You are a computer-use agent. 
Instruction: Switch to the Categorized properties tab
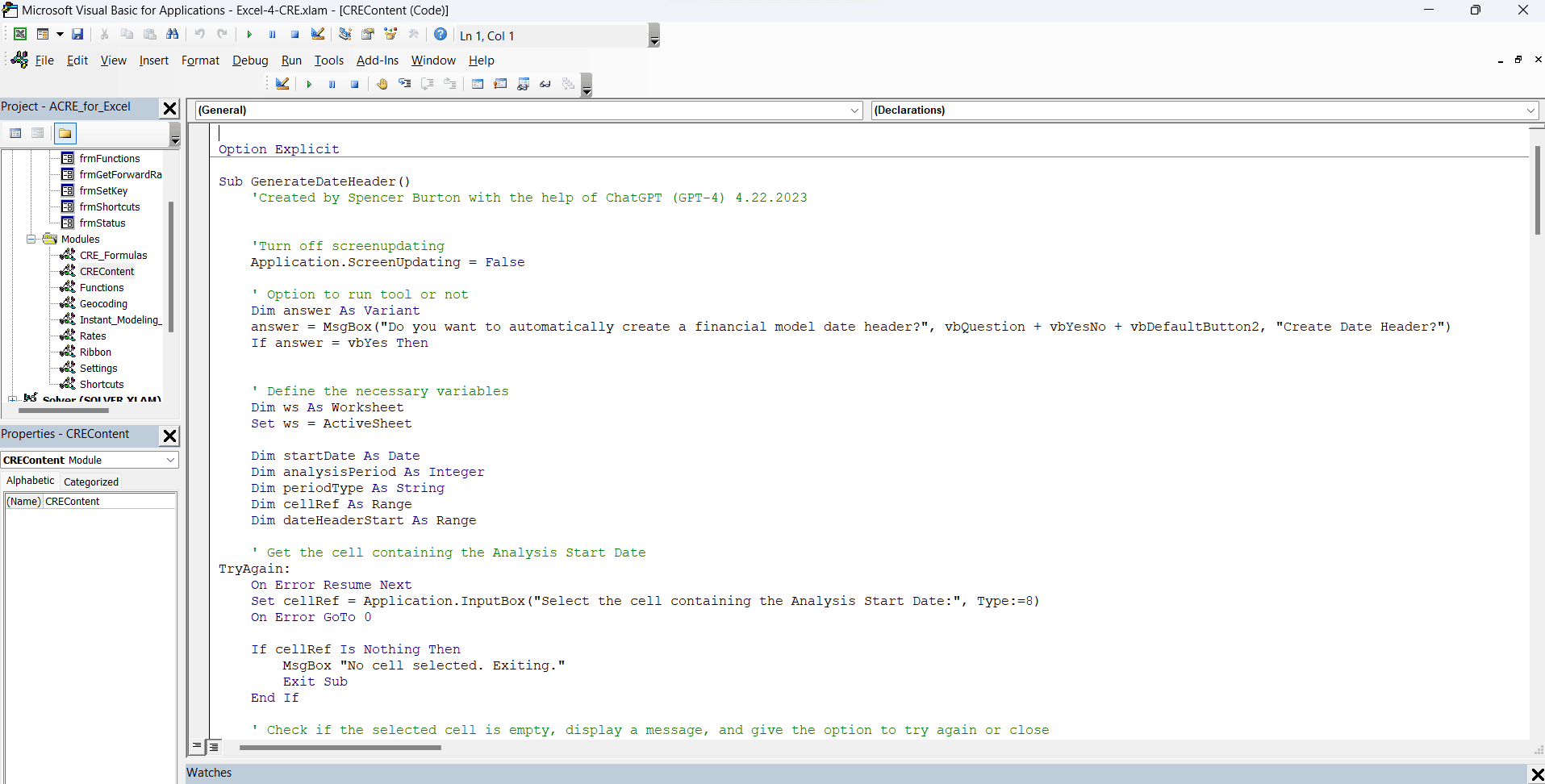pyautogui.click(x=91, y=482)
